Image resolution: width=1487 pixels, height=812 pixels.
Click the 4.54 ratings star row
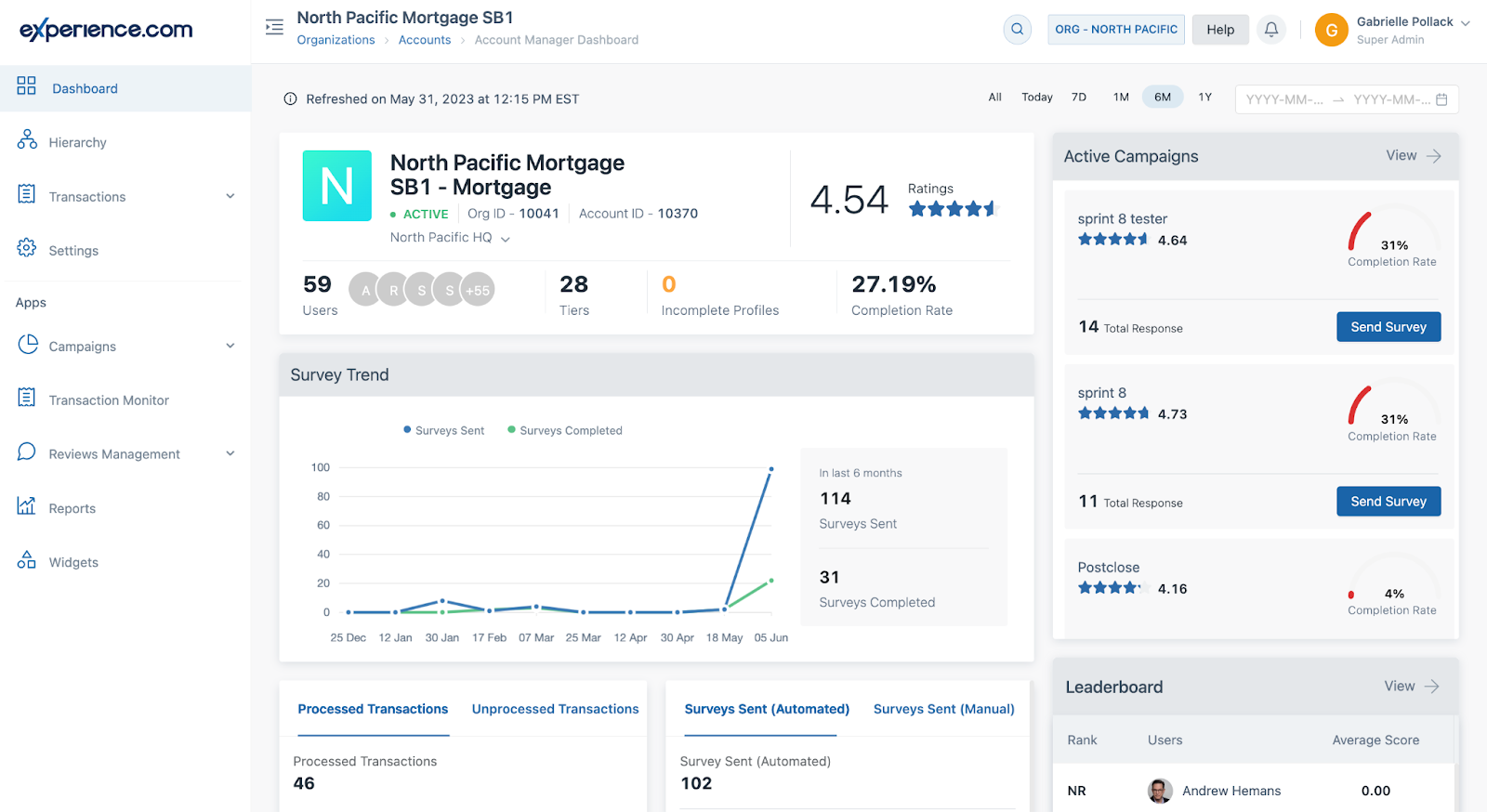tap(953, 209)
